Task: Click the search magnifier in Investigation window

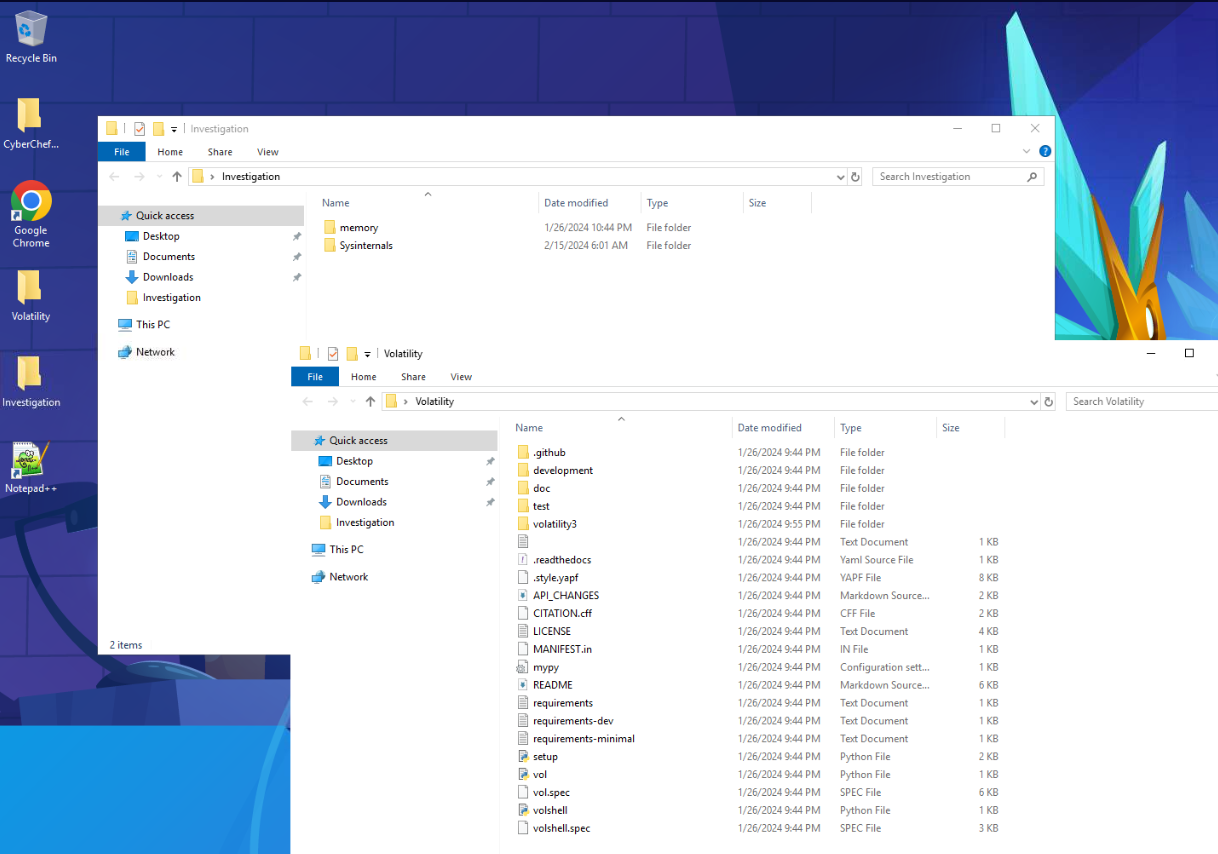Action: tap(1032, 177)
